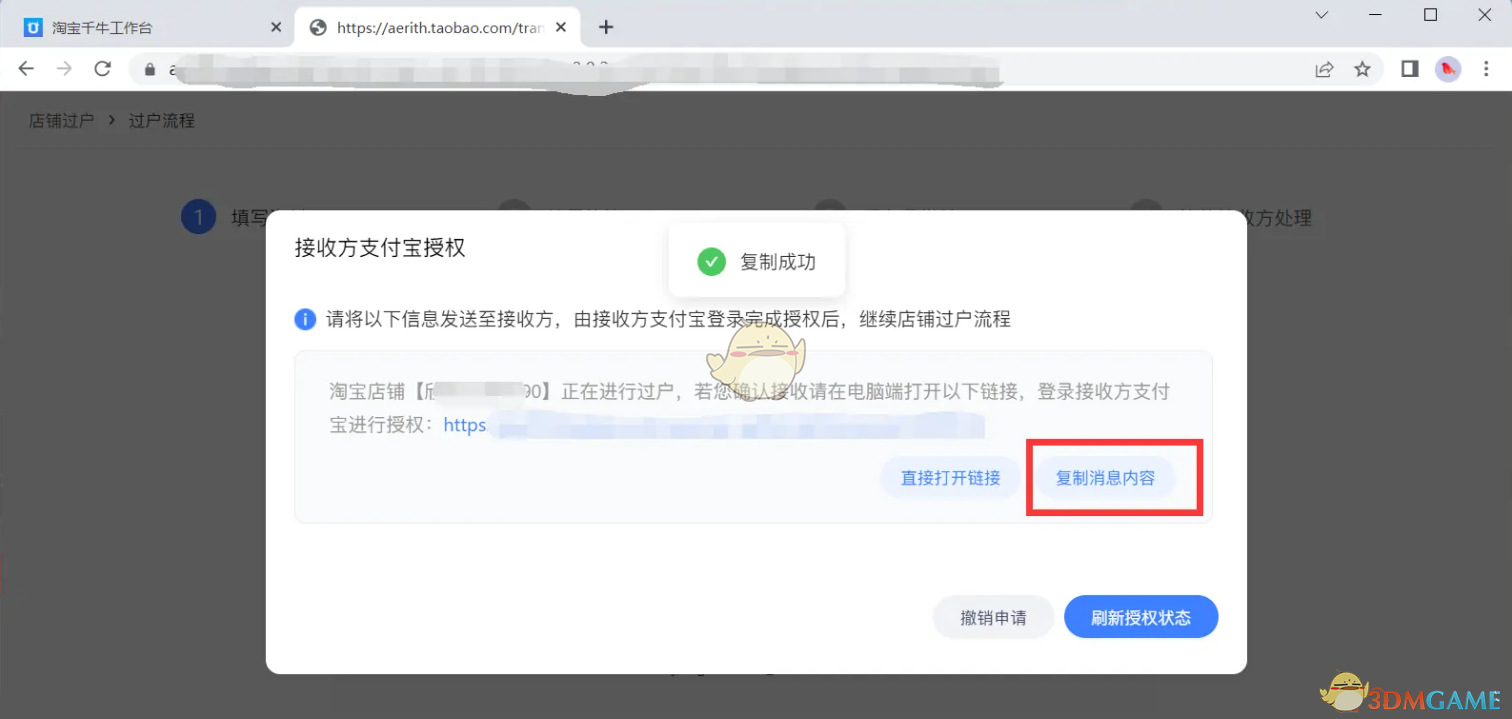Open the https authorization link
Screen dimensions: 1512x719
714,426
